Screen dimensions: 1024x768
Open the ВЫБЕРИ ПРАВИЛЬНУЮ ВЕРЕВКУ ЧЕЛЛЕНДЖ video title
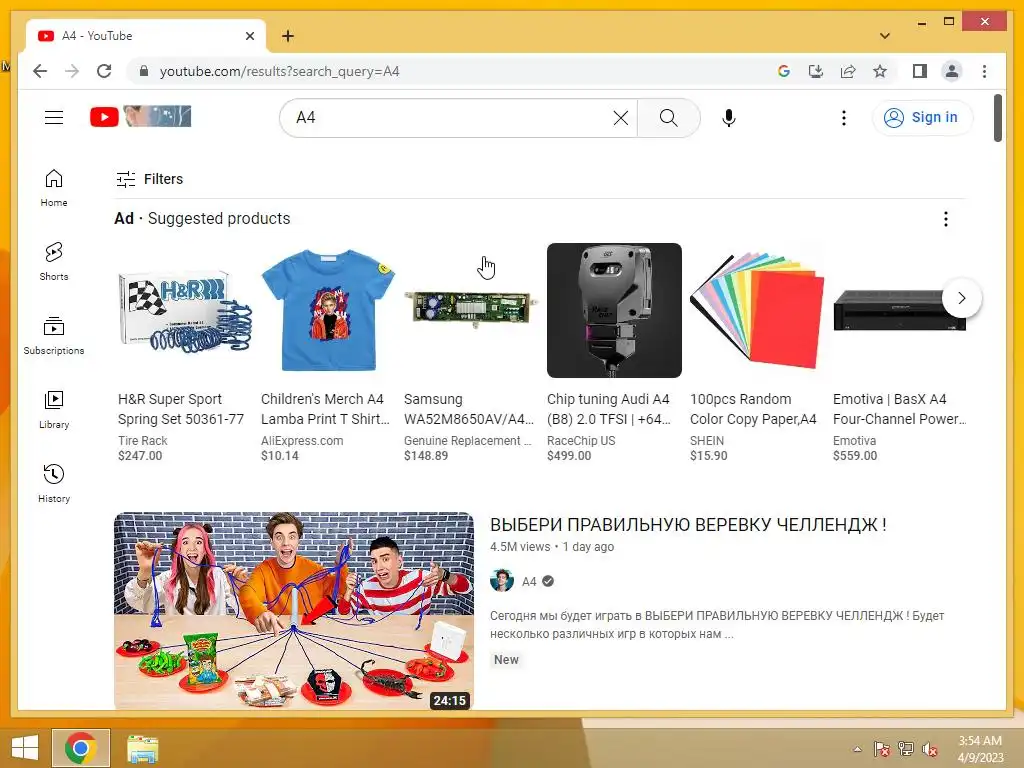[688, 524]
